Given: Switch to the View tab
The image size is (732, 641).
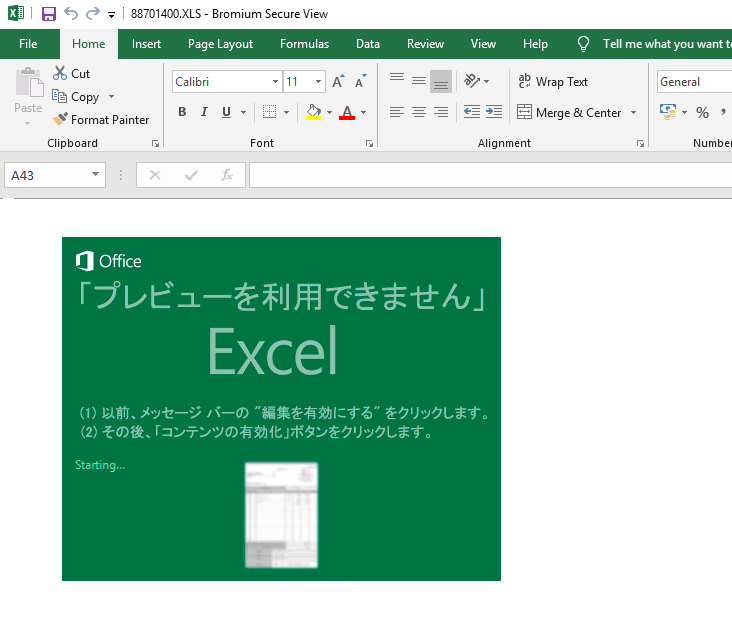Looking at the screenshot, I should pyautogui.click(x=483, y=44).
